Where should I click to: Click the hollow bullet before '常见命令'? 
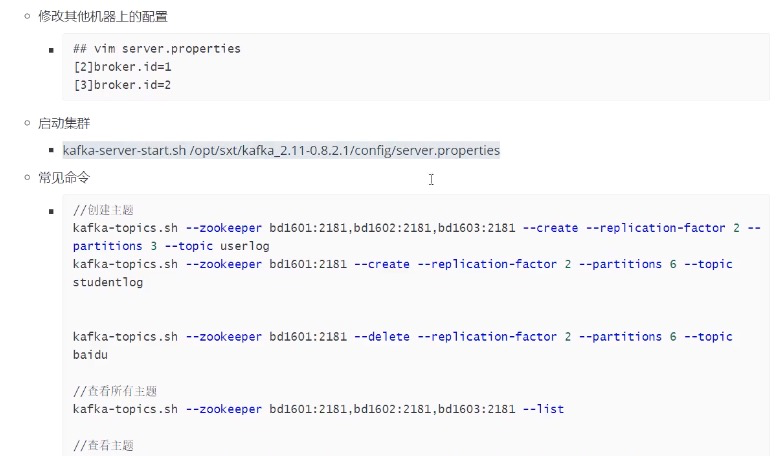tap(29, 177)
